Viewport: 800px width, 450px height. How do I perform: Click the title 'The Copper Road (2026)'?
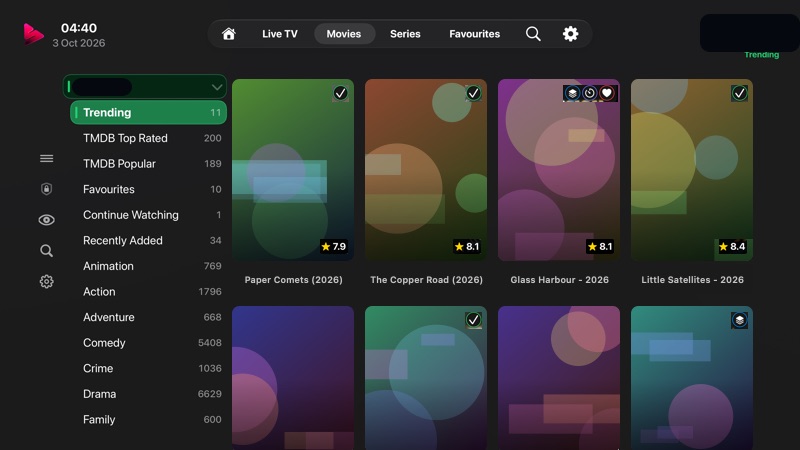[x=427, y=280]
